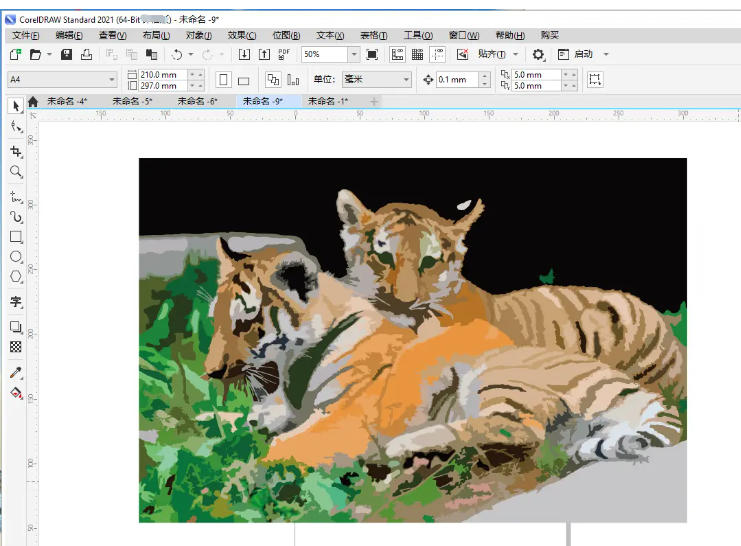Viewport: 741px width, 546px height.
Task: Set page to portrait orientation
Action: [x=223, y=80]
